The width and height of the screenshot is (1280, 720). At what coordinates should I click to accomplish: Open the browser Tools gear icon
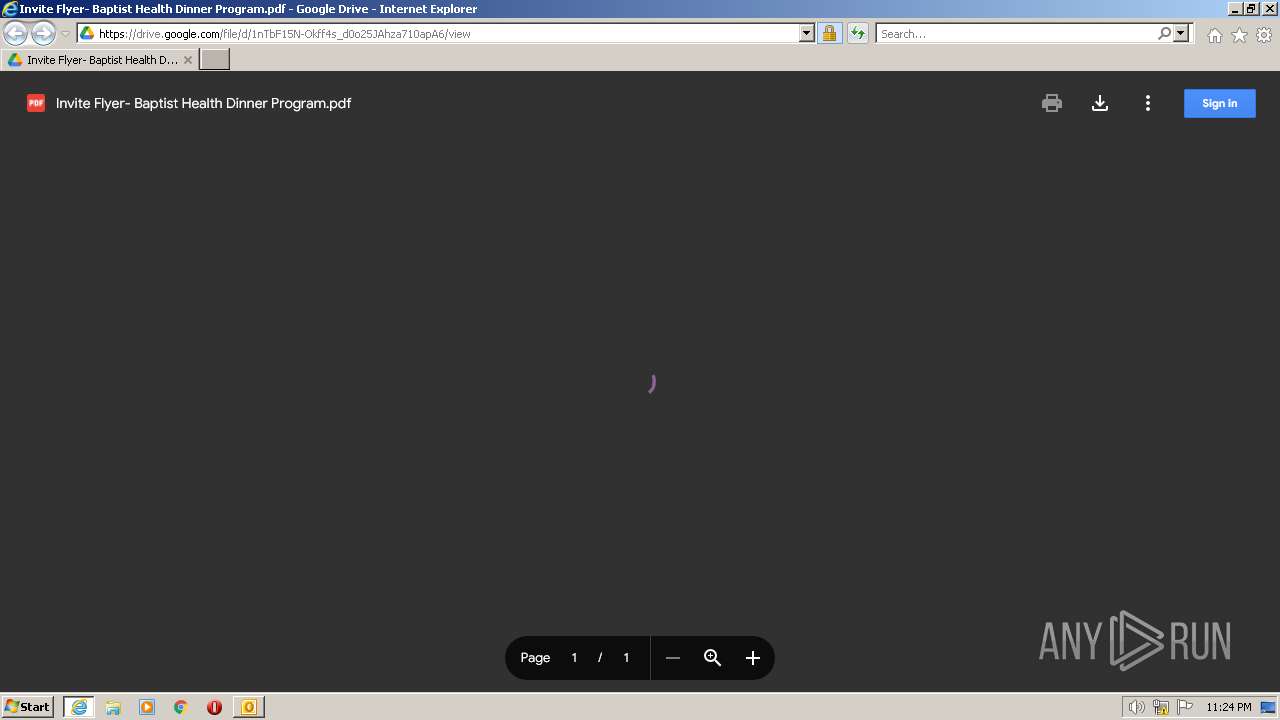(x=1264, y=35)
